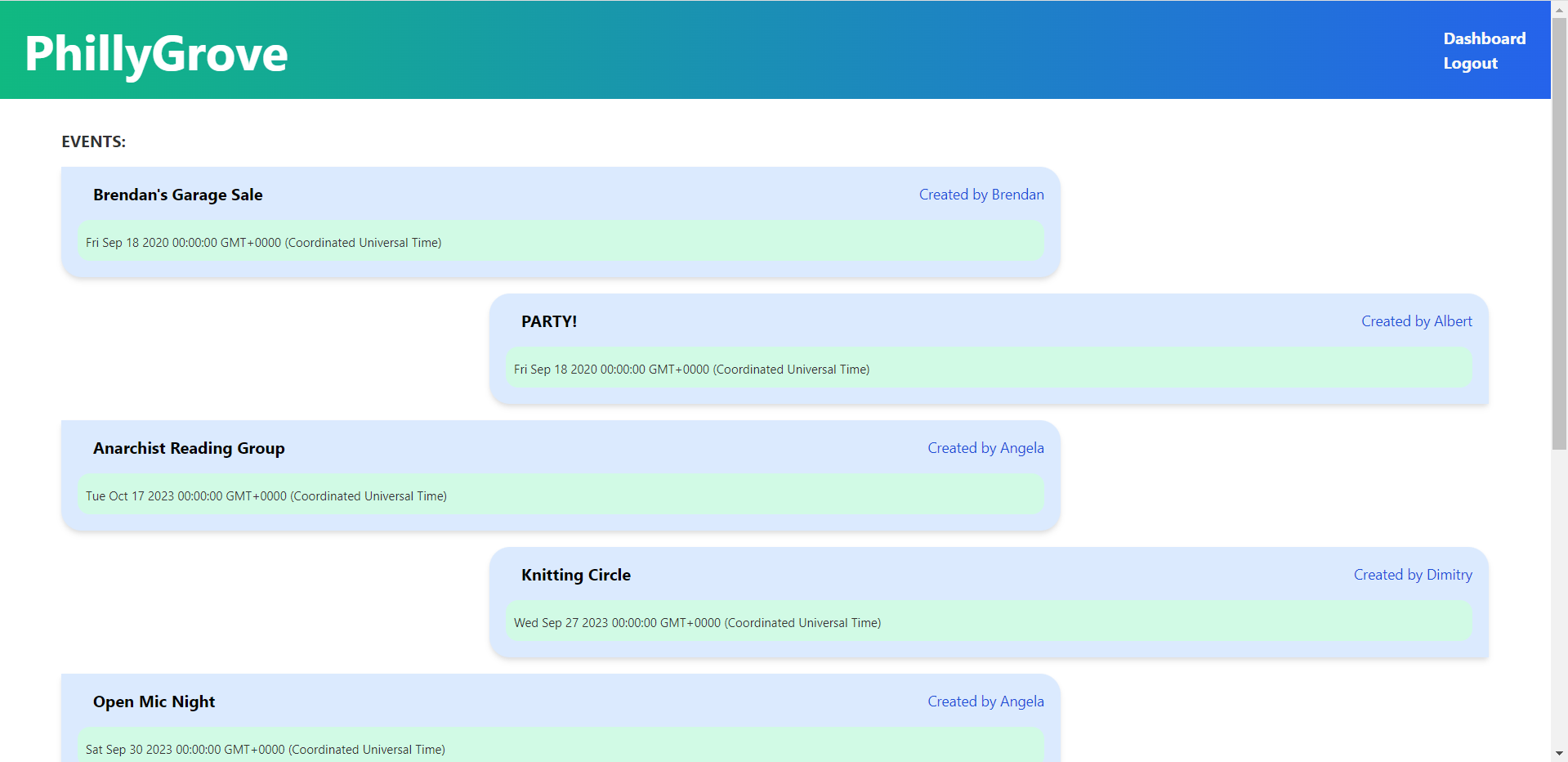The width and height of the screenshot is (1568, 762).
Task: Select the PARTY! event's Fri Sep 18 2020 date
Action: 691,370
